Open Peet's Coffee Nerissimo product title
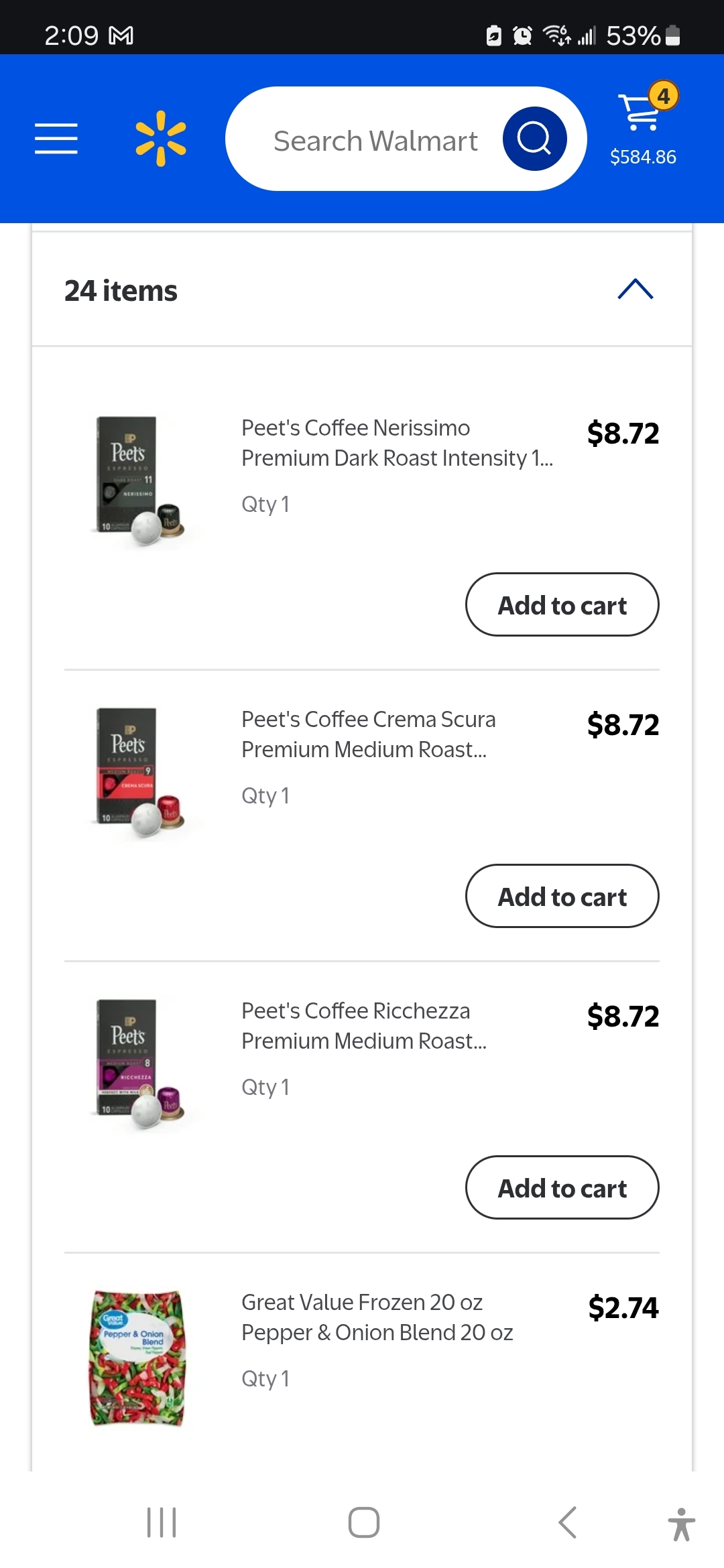 coord(397,443)
